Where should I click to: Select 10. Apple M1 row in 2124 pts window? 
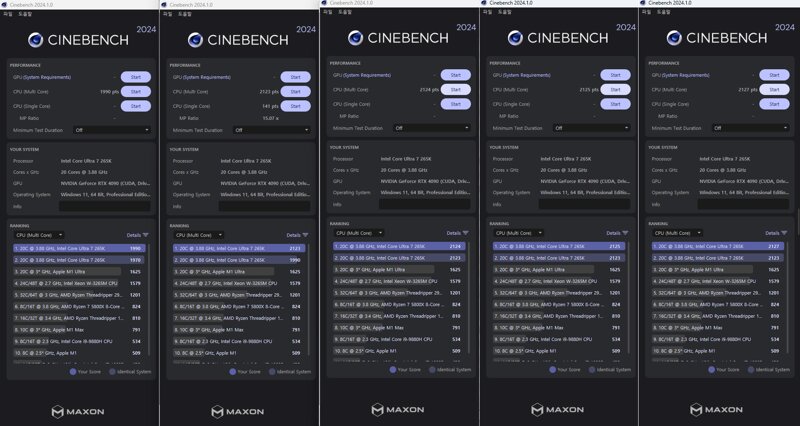click(x=399, y=351)
